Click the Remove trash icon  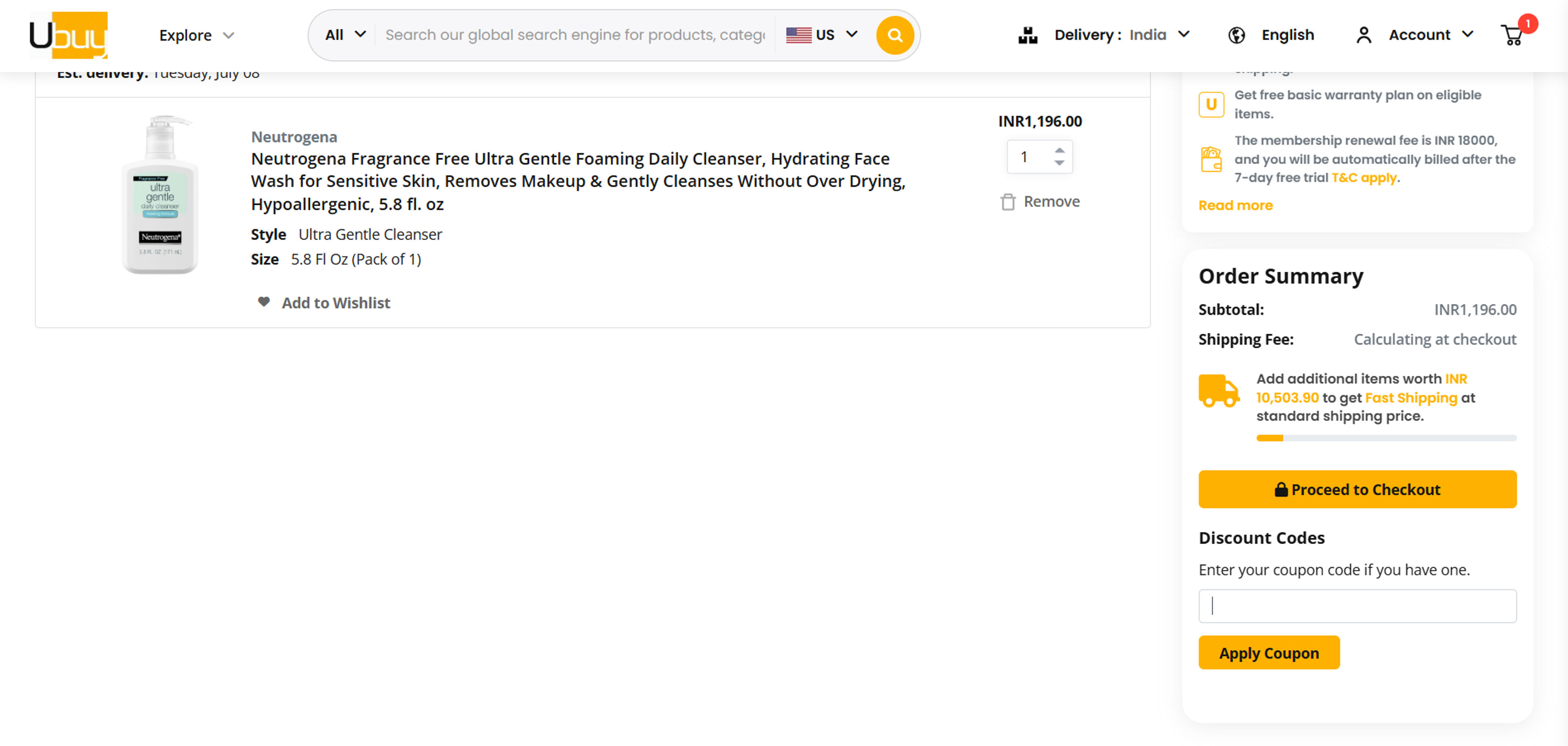[x=1009, y=202]
